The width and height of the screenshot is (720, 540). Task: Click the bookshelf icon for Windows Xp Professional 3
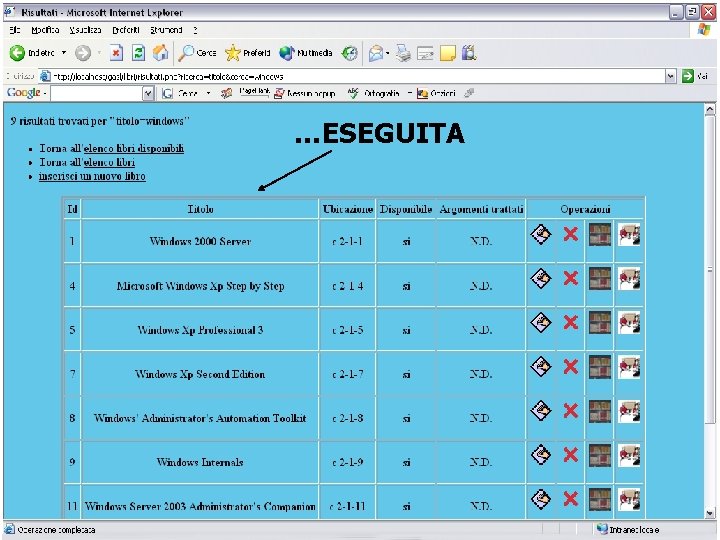click(600, 322)
